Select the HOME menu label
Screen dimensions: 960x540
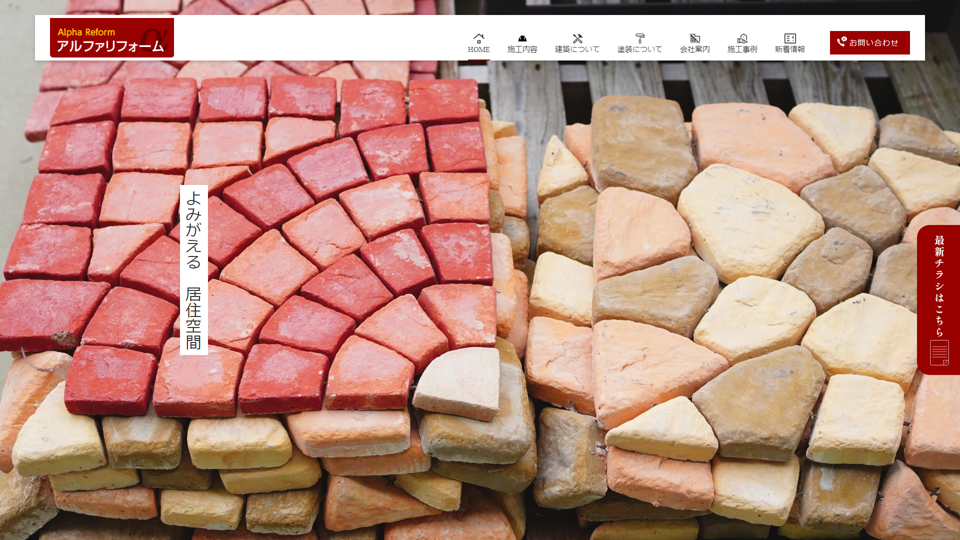(x=479, y=49)
